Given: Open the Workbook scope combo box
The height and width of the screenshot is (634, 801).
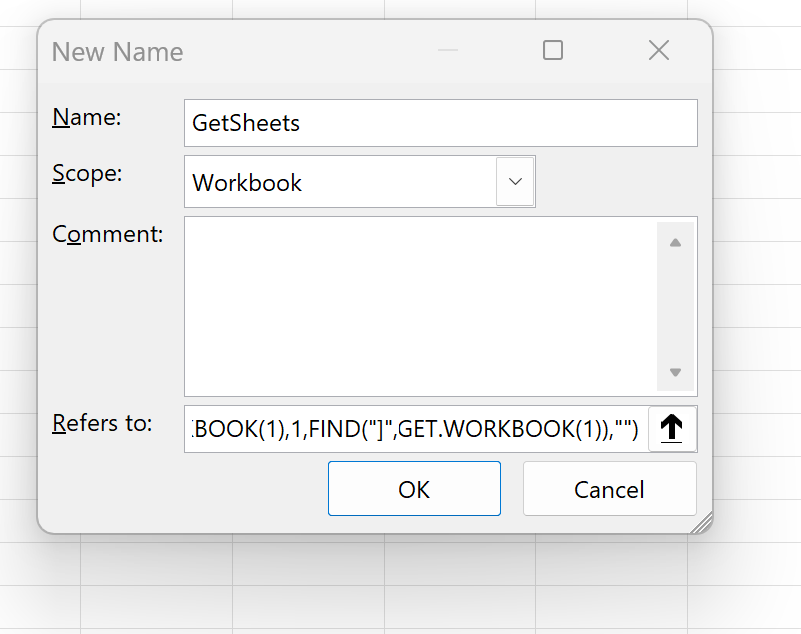Looking at the screenshot, I should coord(360,182).
